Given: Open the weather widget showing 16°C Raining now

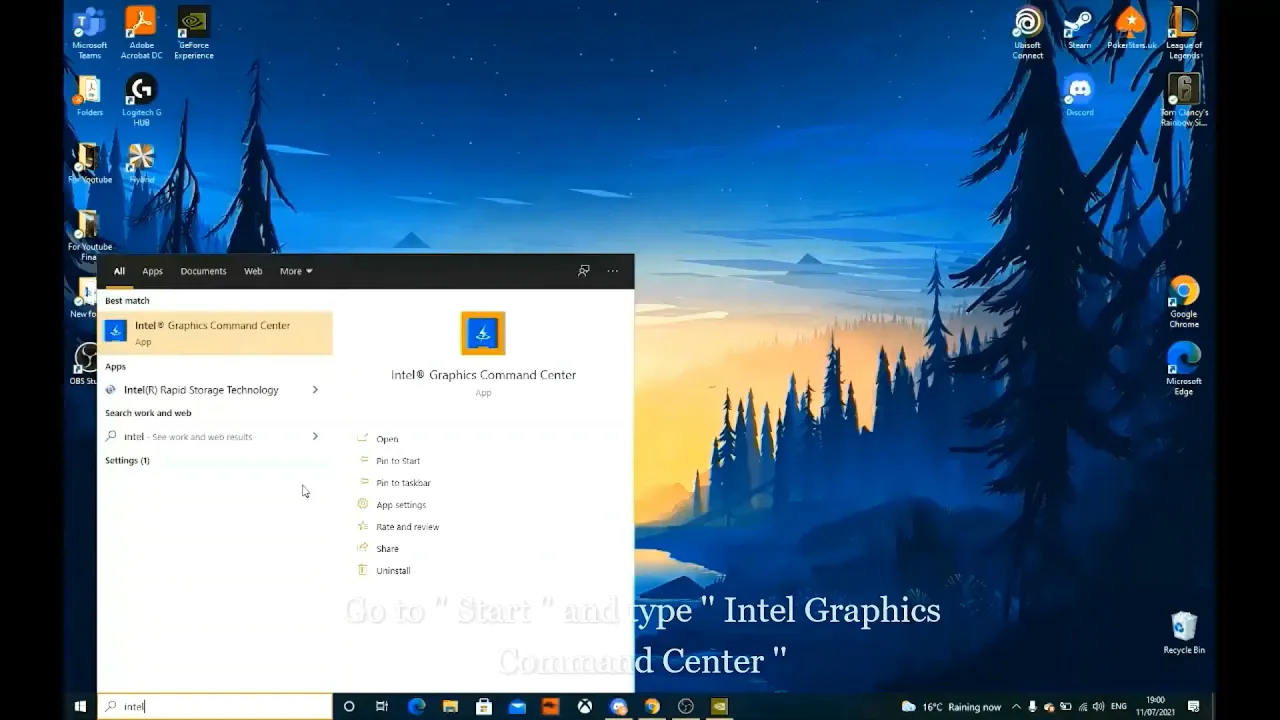Looking at the screenshot, I should coord(951,706).
